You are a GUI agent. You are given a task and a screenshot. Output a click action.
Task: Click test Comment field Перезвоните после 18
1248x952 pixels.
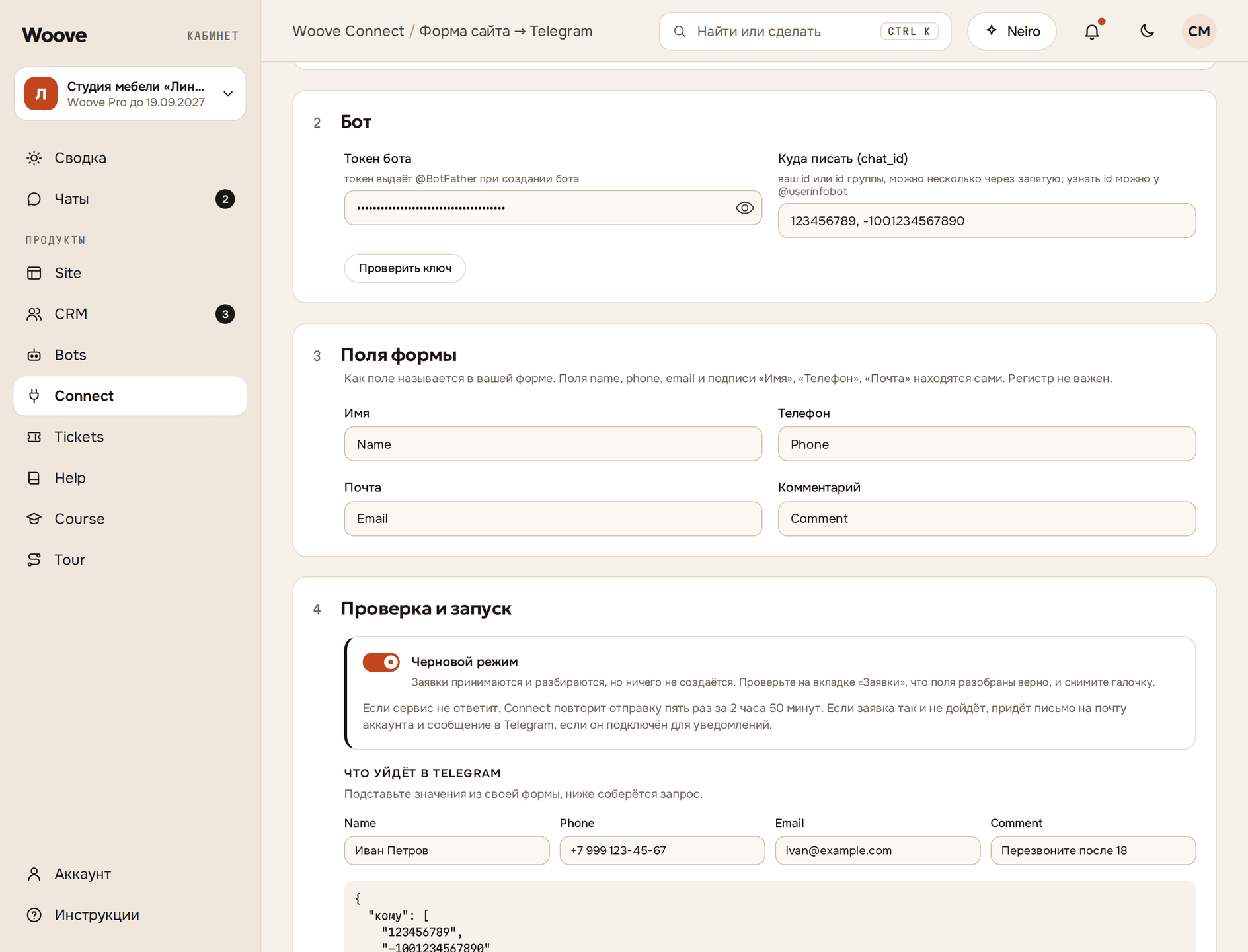[1093, 851]
